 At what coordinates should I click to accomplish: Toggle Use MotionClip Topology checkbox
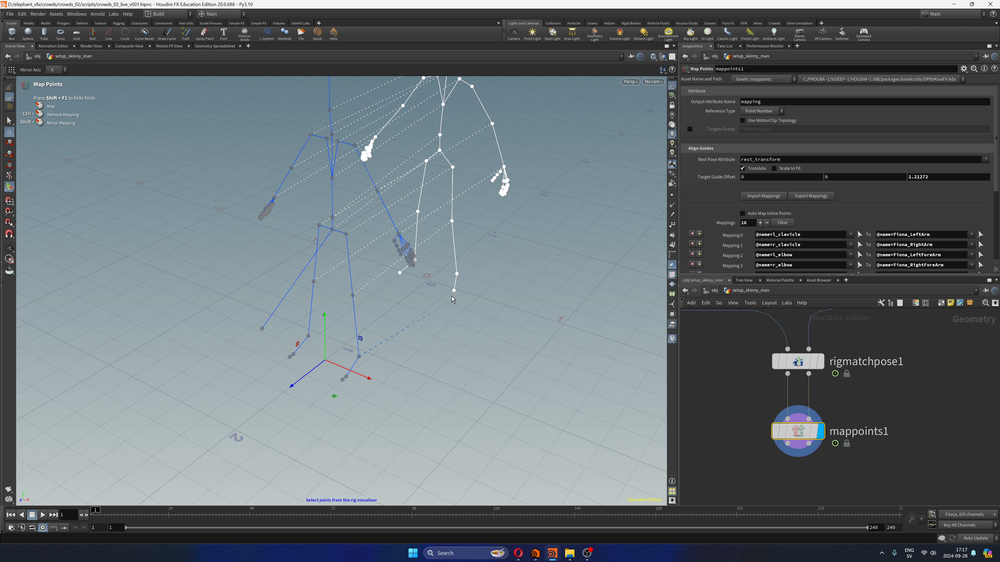coord(742,120)
